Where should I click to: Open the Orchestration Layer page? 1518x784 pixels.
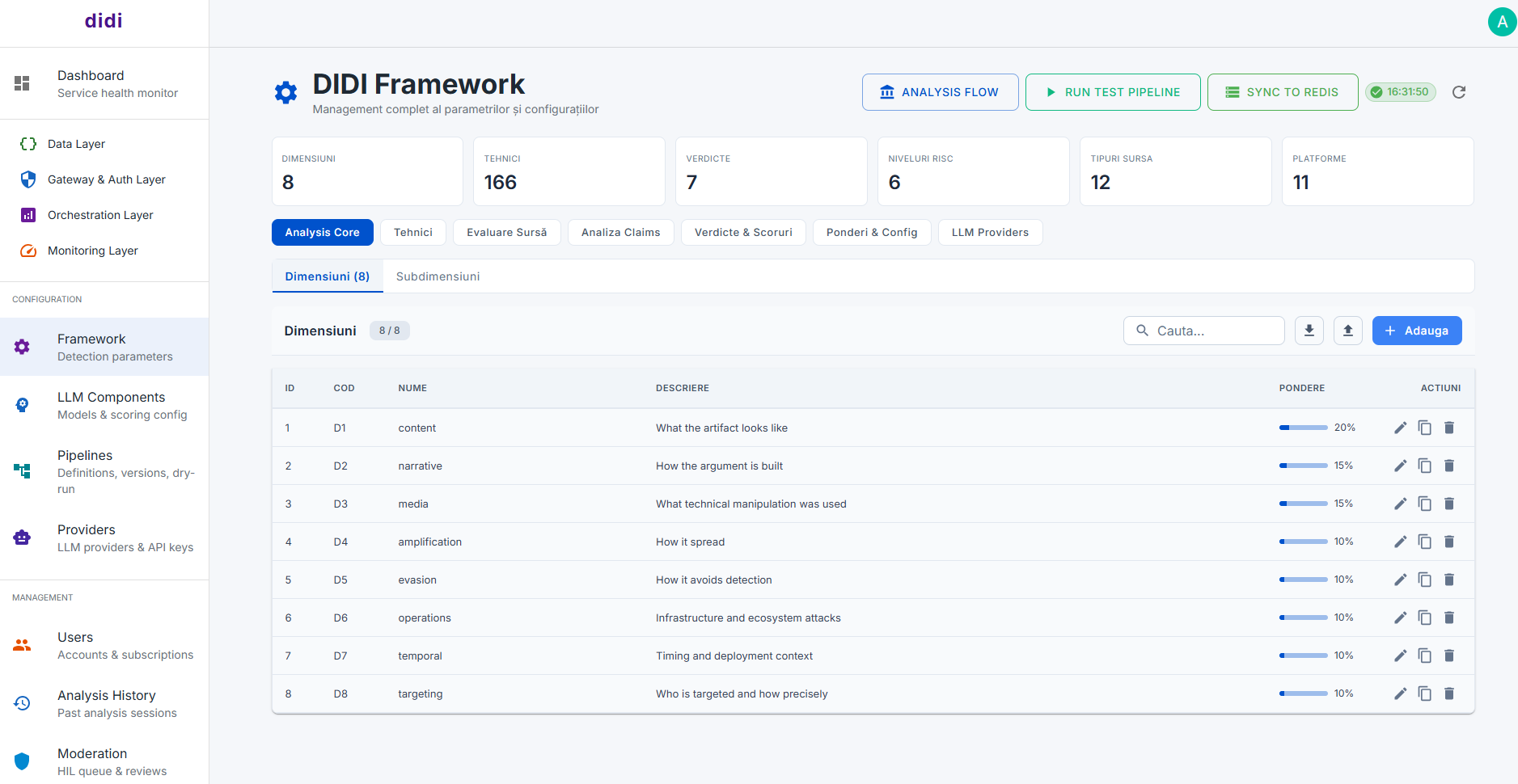[x=104, y=215]
